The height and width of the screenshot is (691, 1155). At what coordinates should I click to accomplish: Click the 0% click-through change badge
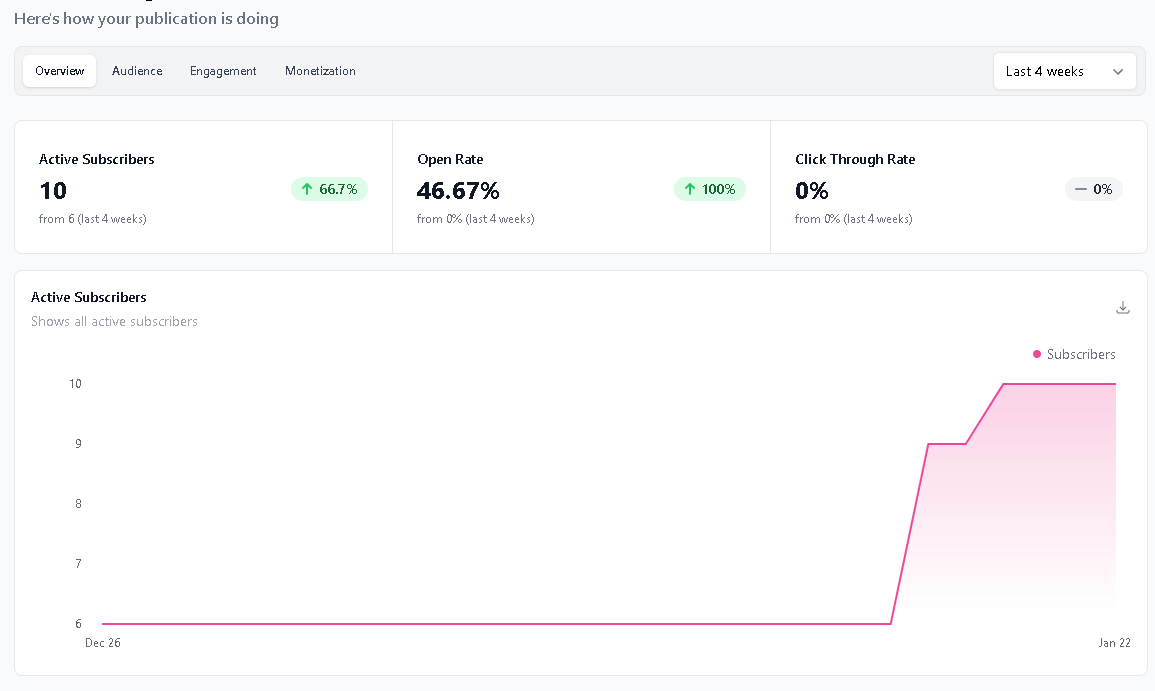pyautogui.click(x=1094, y=189)
